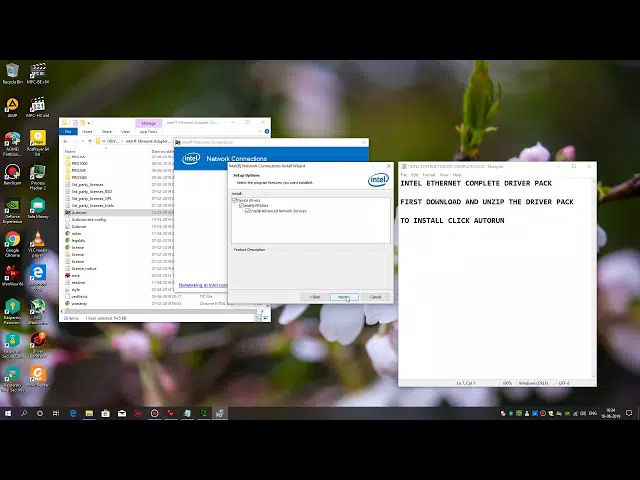
Task: Click the Windows Start button
Action: [x=8, y=413]
